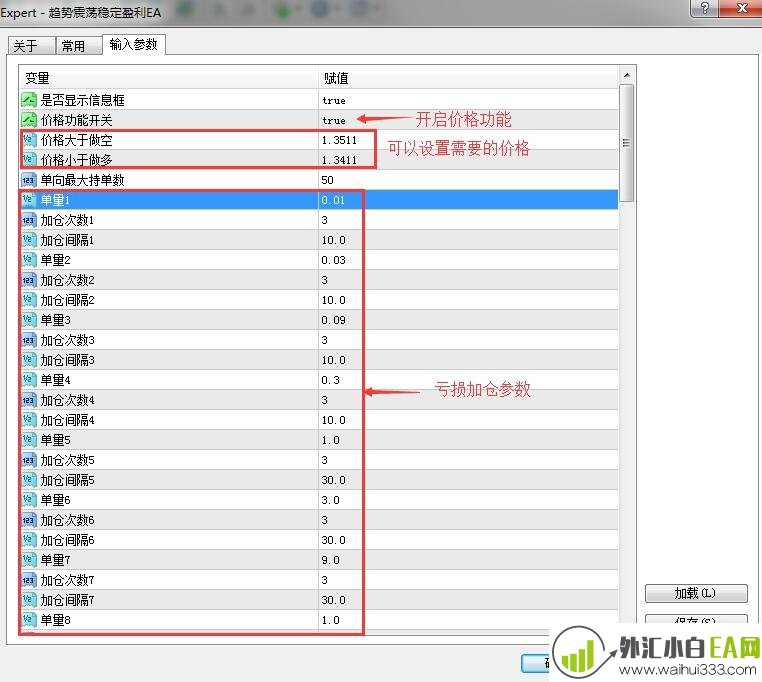Select the true value of 是否显示信息框

[334, 101]
